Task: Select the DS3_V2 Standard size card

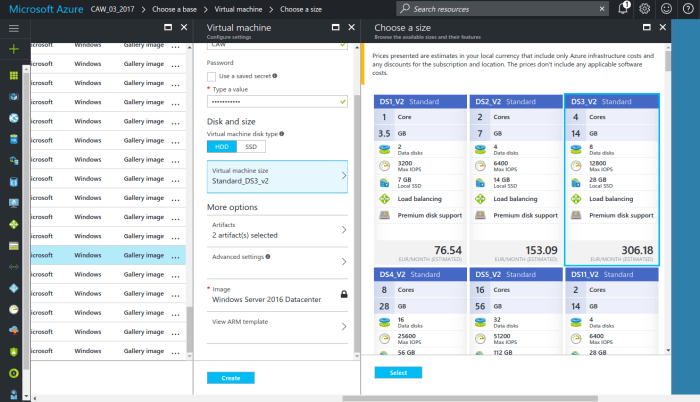Action: coord(612,180)
